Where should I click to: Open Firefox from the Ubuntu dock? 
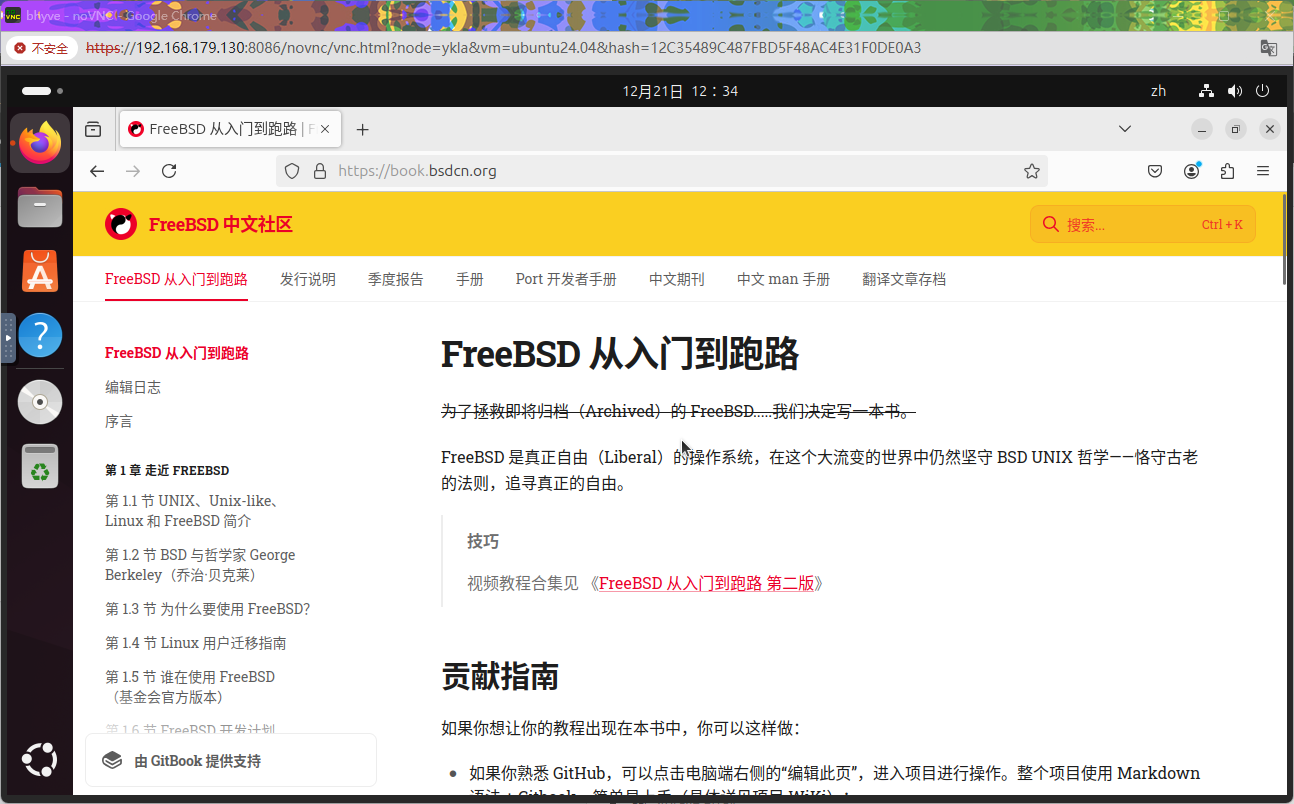40,142
